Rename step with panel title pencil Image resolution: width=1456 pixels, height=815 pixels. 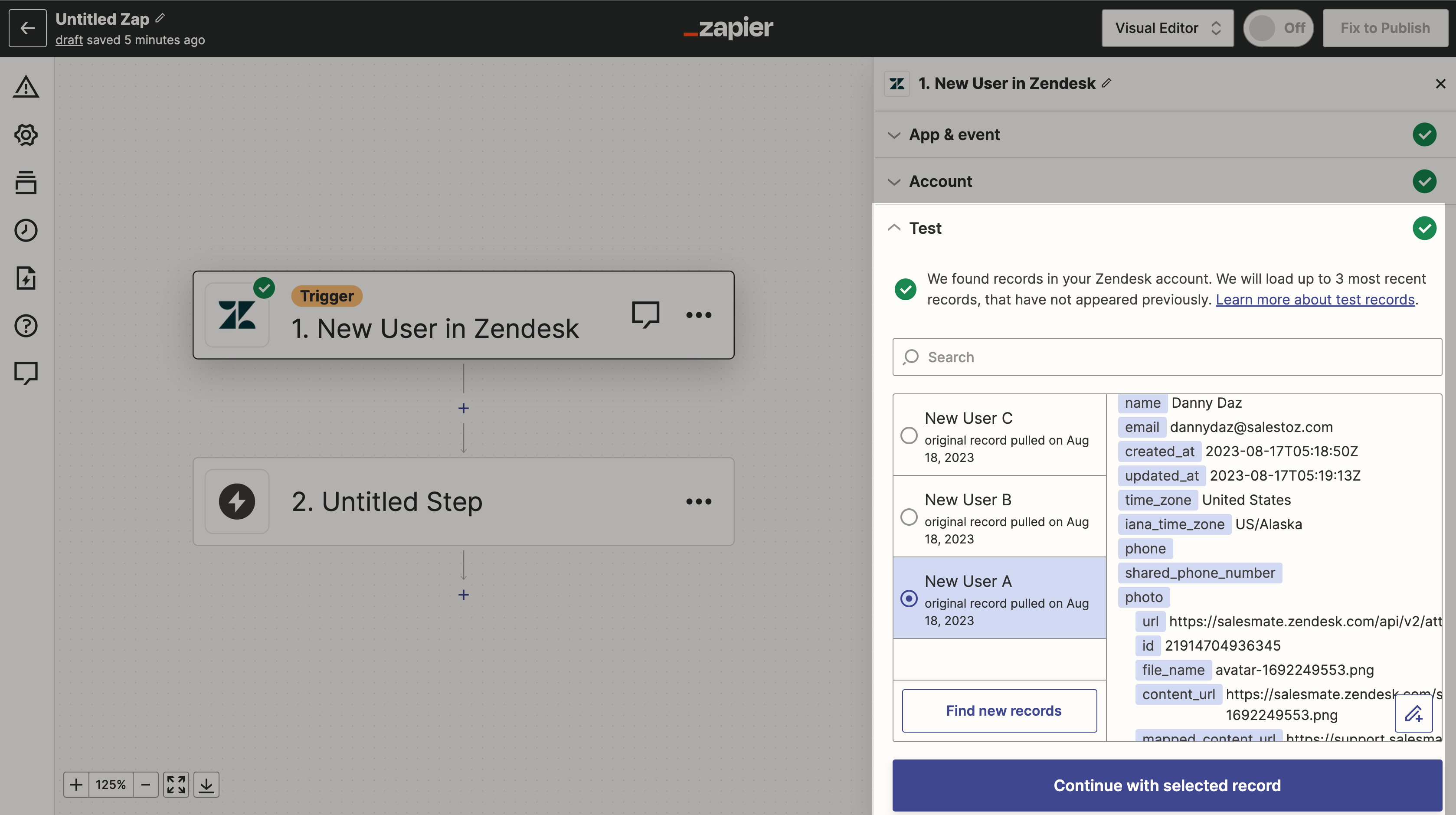[x=1106, y=83]
